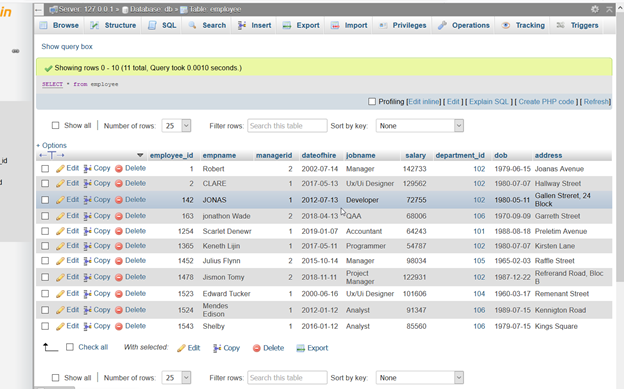The width and height of the screenshot is (624, 389).
Task: Click the Refresh link
Action: [x=596, y=102]
